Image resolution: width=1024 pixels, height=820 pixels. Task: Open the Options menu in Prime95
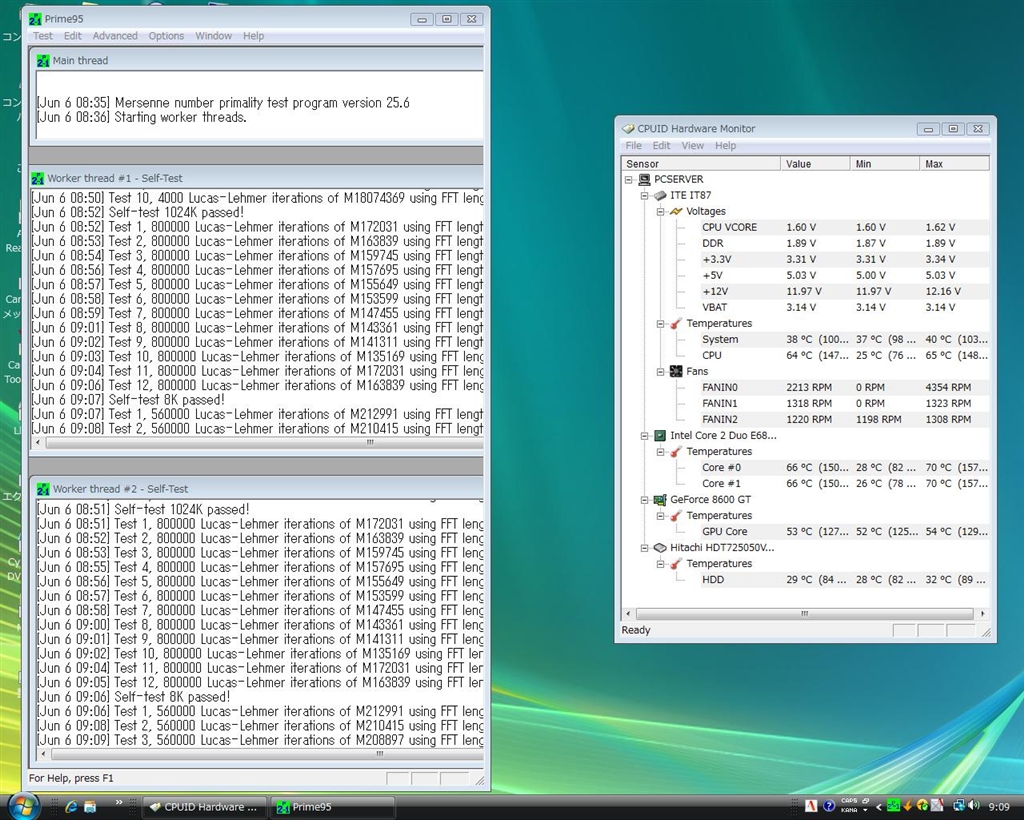tap(166, 36)
